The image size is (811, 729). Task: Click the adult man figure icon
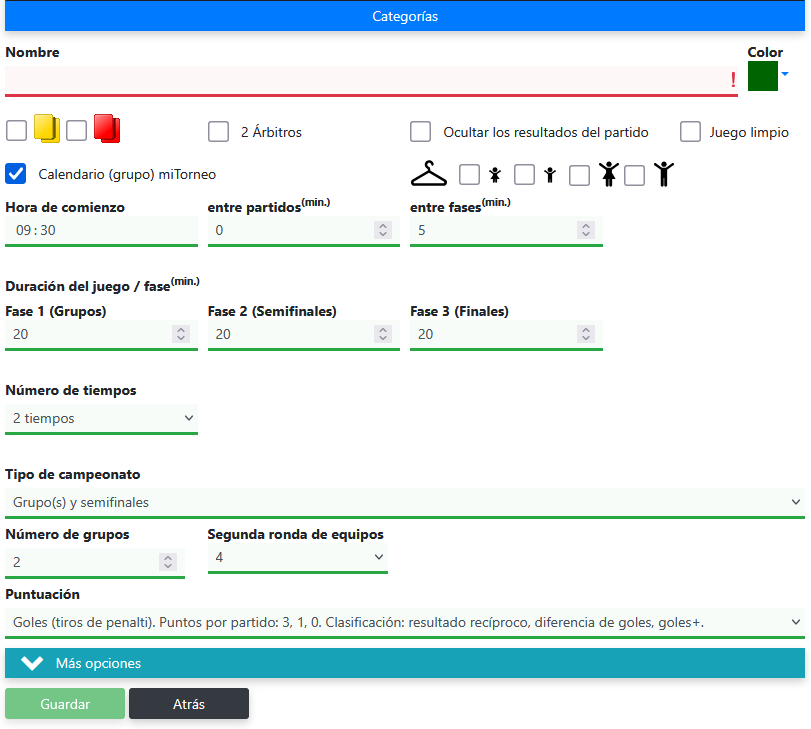664,174
